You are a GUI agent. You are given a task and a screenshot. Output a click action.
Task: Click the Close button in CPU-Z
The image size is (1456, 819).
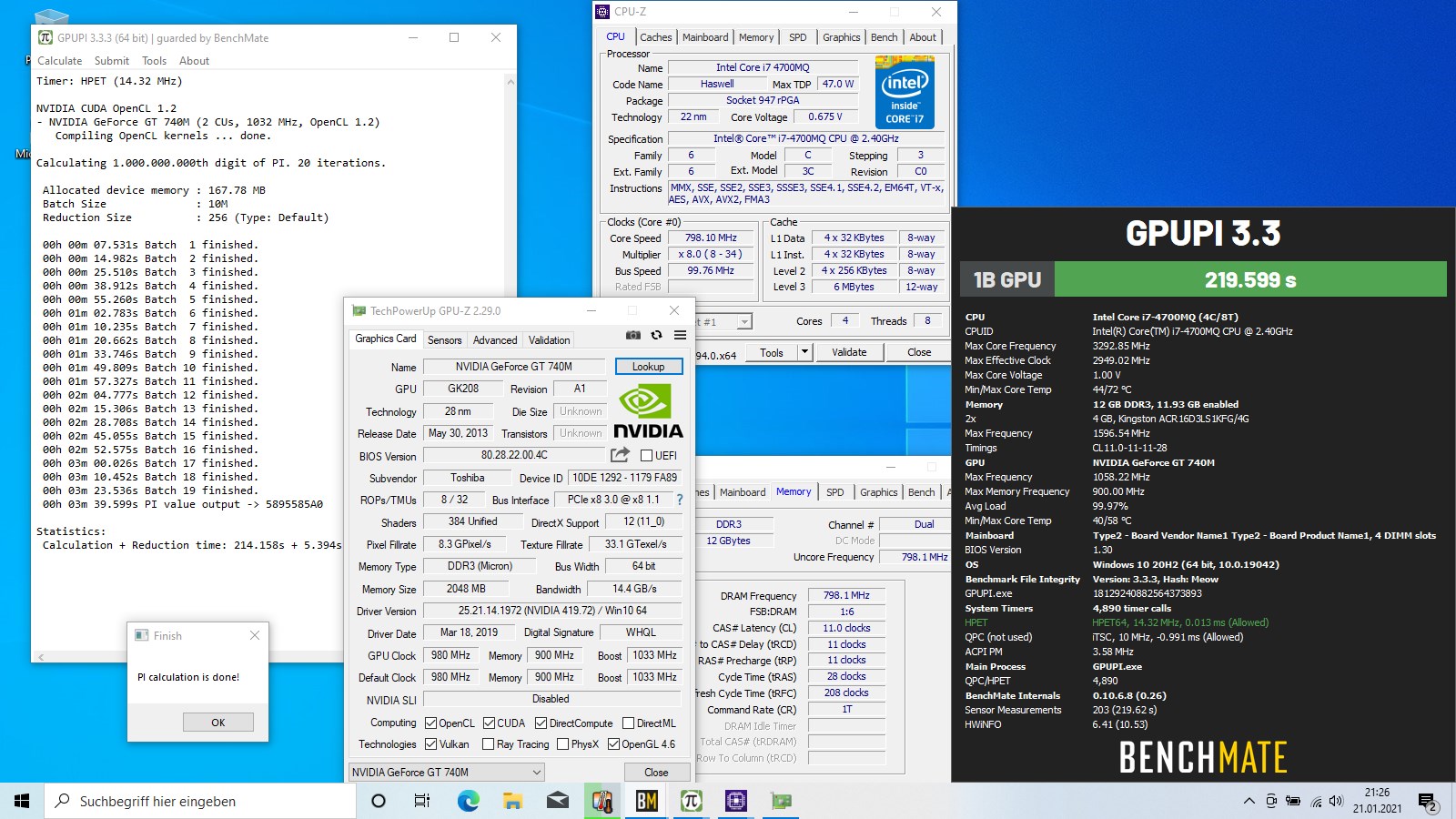click(x=919, y=352)
